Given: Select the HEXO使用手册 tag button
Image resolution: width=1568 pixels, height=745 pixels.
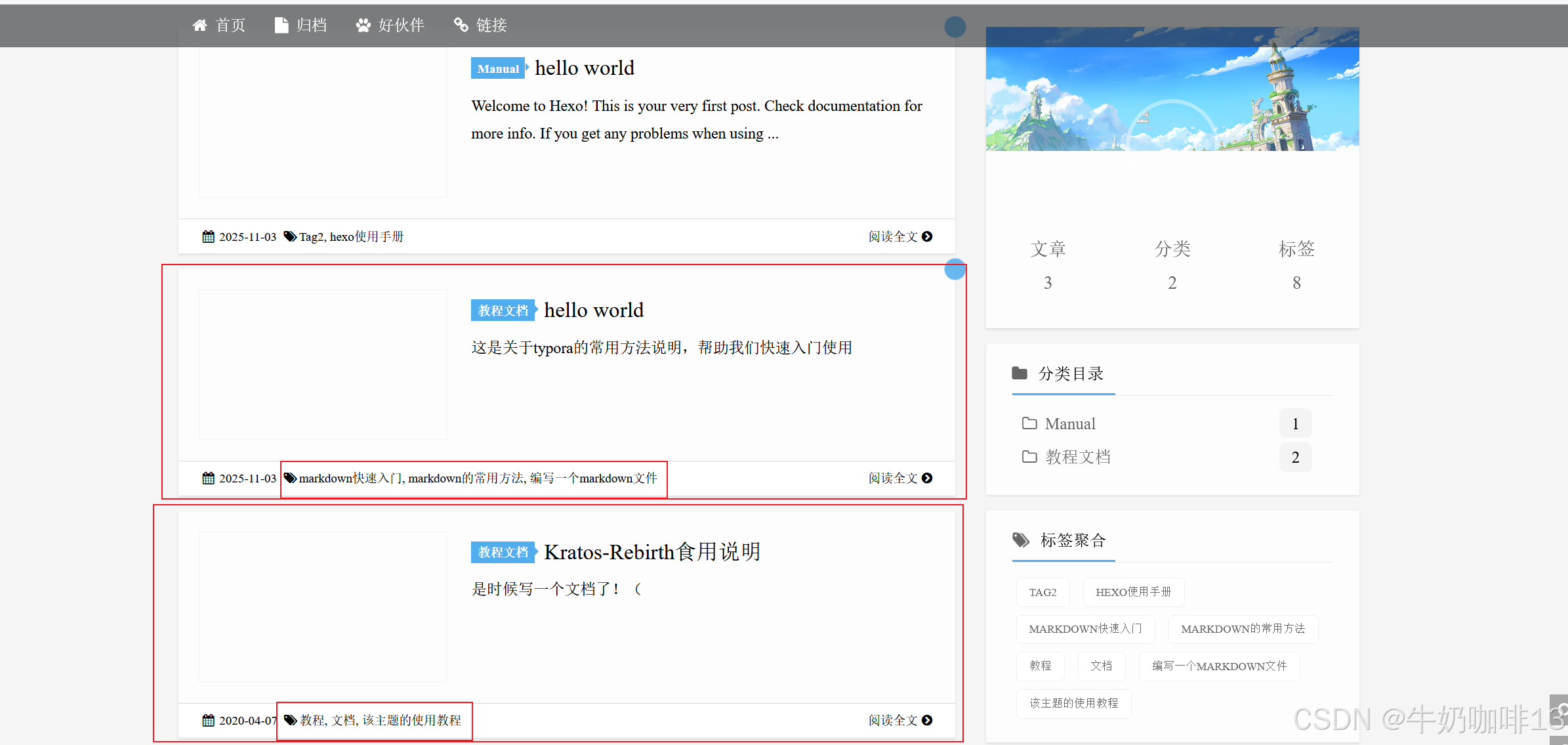Looking at the screenshot, I should (1133, 592).
